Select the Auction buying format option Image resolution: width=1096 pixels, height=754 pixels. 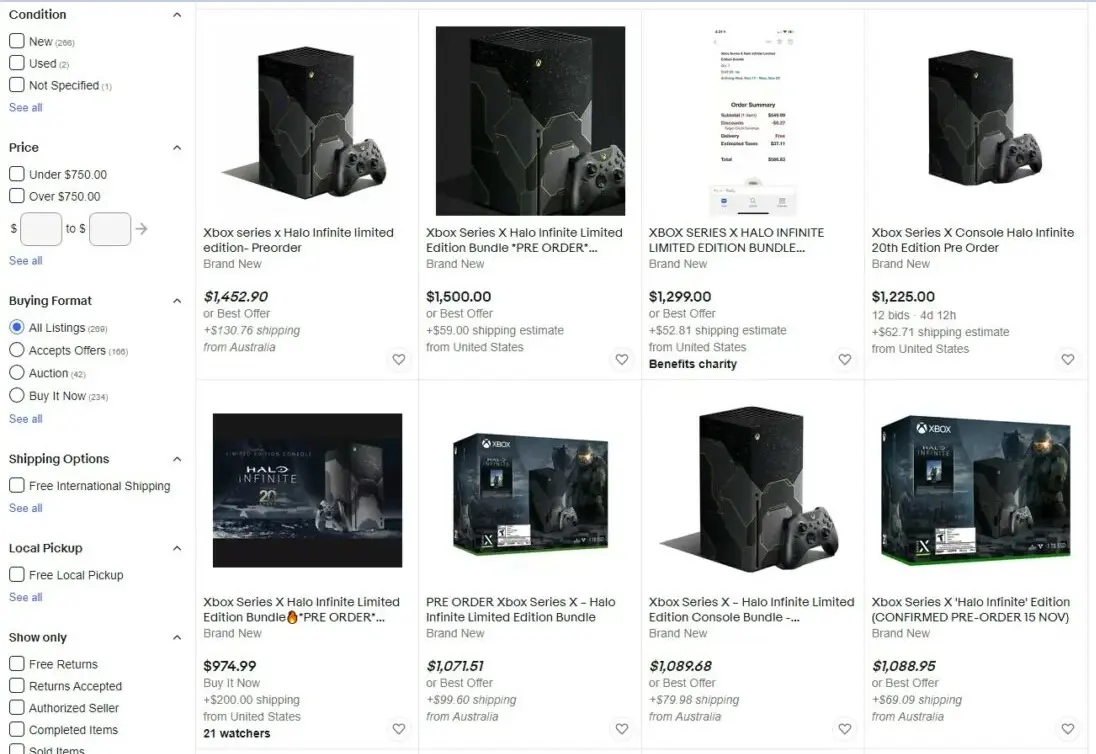point(17,372)
